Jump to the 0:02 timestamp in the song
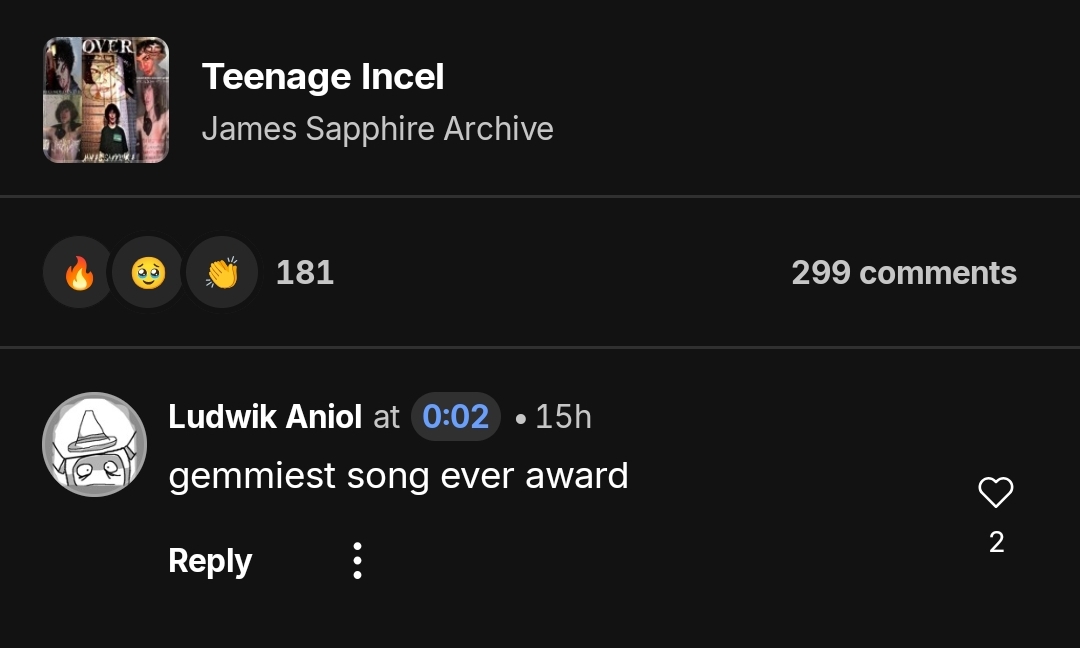This screenshot has height=648, width=1080. point(456,417)
